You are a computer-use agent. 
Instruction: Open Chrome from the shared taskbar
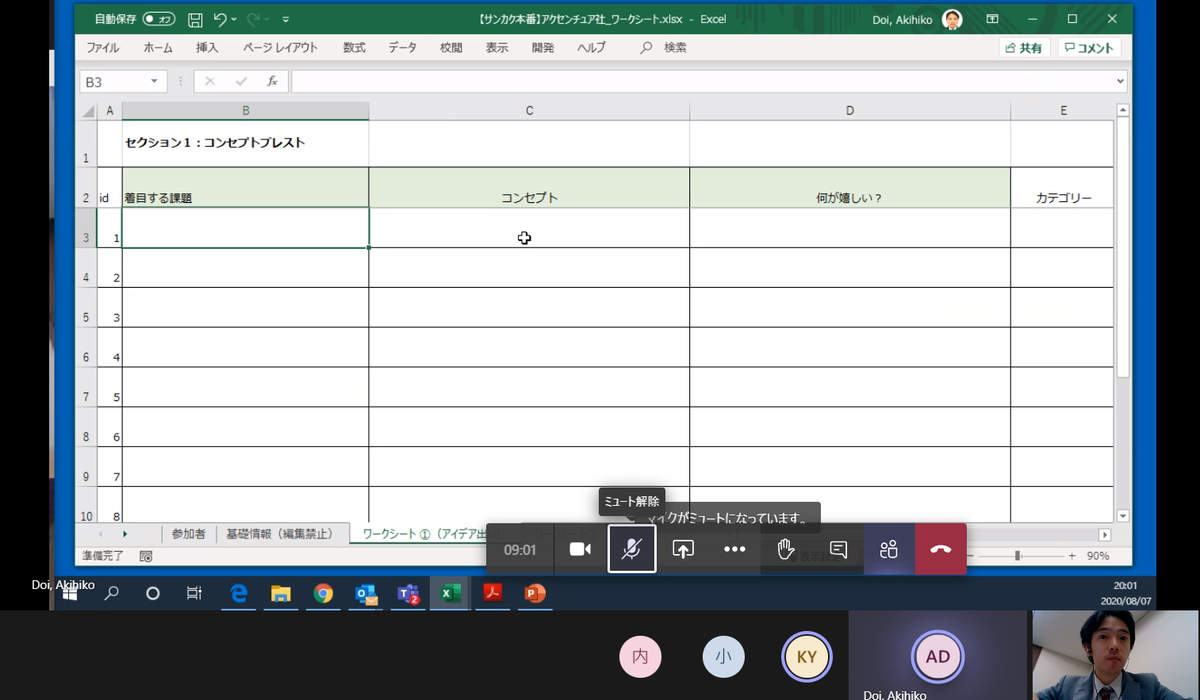[x=323, y=593]
